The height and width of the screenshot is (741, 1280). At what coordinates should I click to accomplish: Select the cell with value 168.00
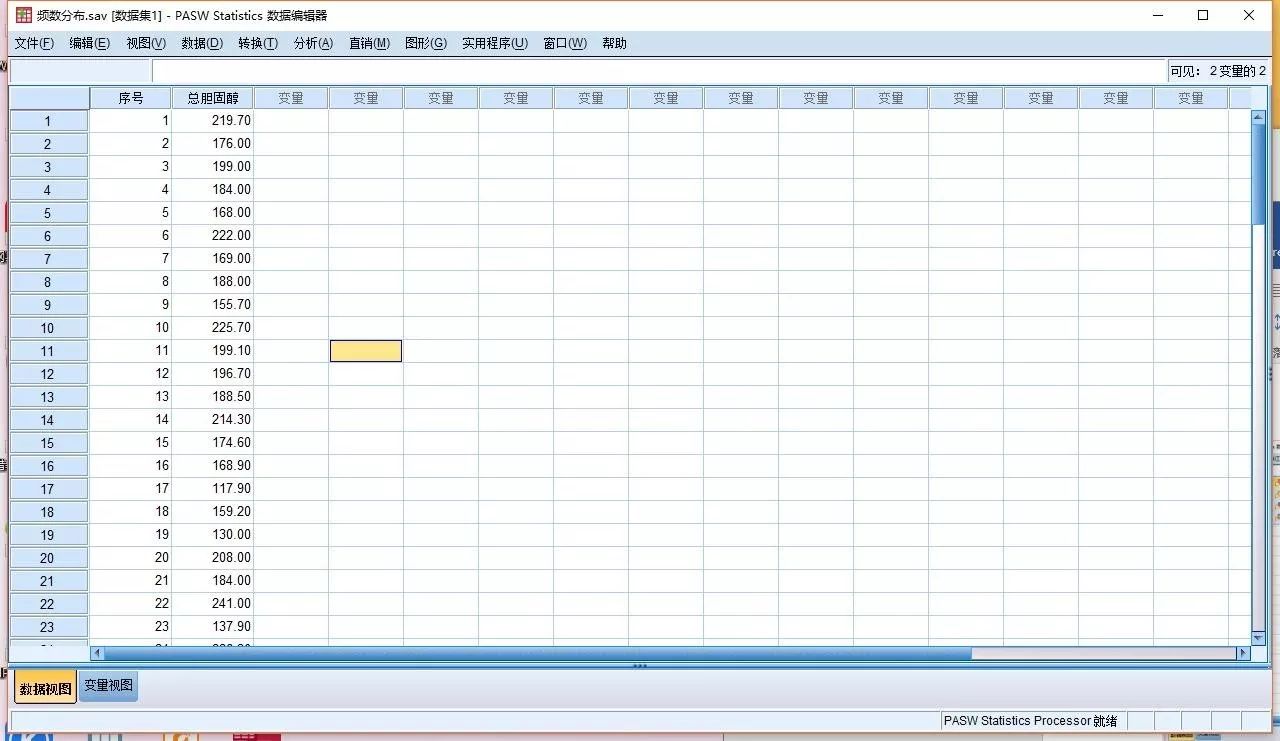(x=212, y=212)
